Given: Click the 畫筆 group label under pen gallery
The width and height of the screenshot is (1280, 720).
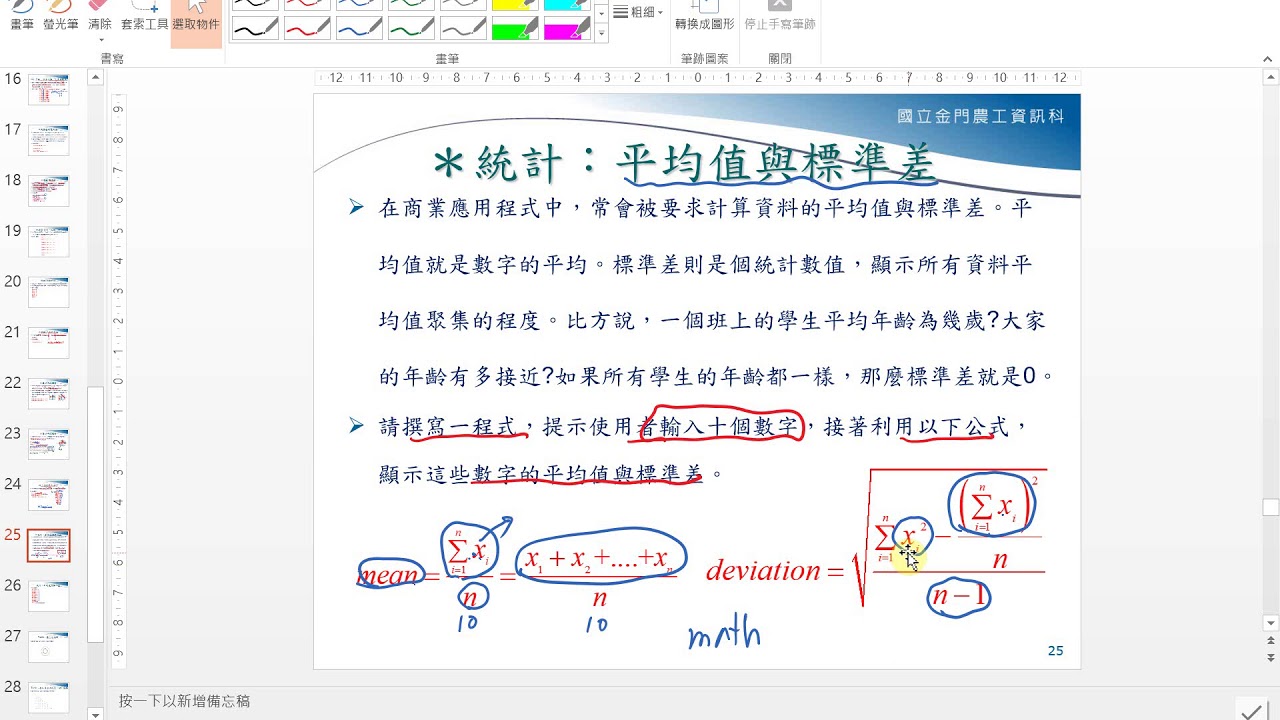Looking at the screenshot, I should point(447,59).
